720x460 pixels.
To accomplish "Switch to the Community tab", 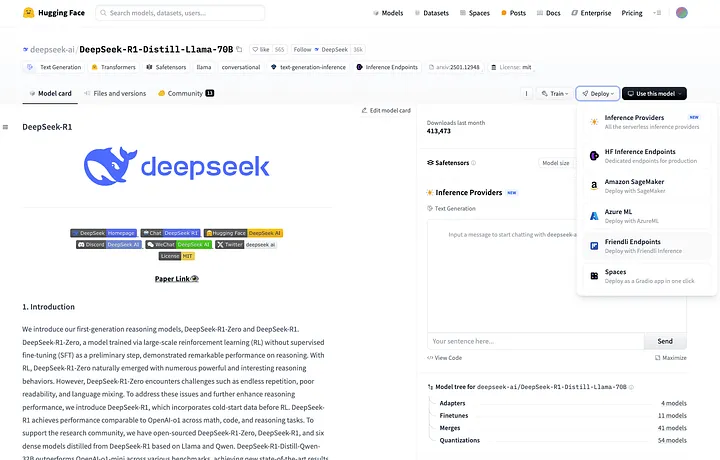I will [186, 94].
